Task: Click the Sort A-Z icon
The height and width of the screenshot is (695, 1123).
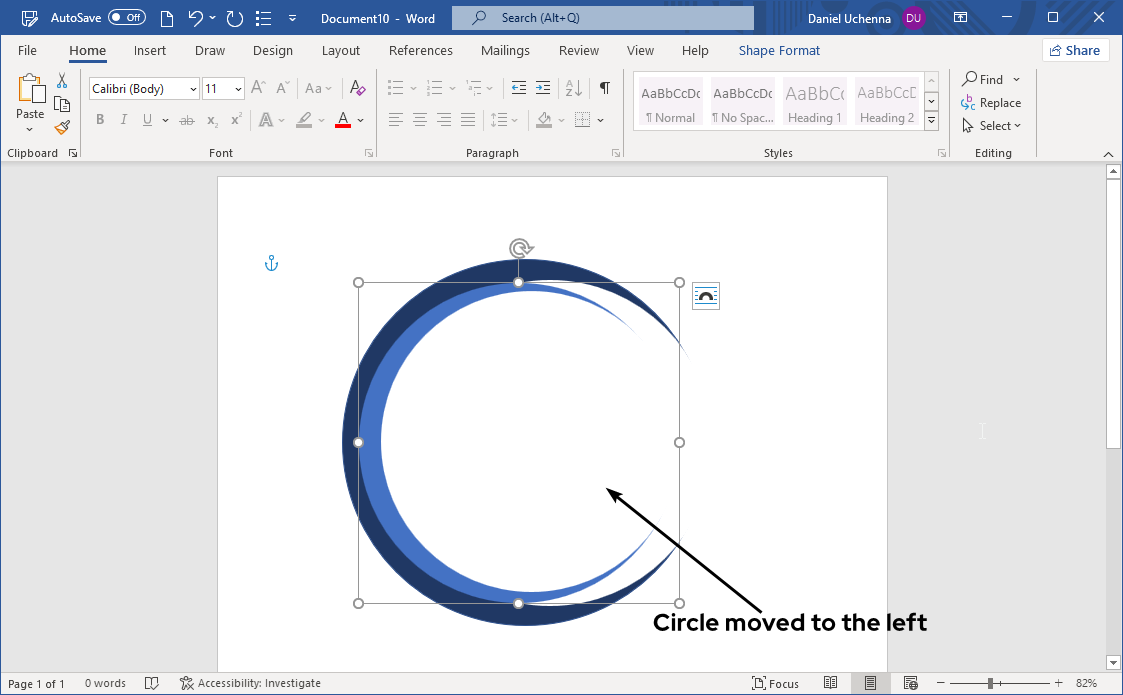Action: (573, 88)
